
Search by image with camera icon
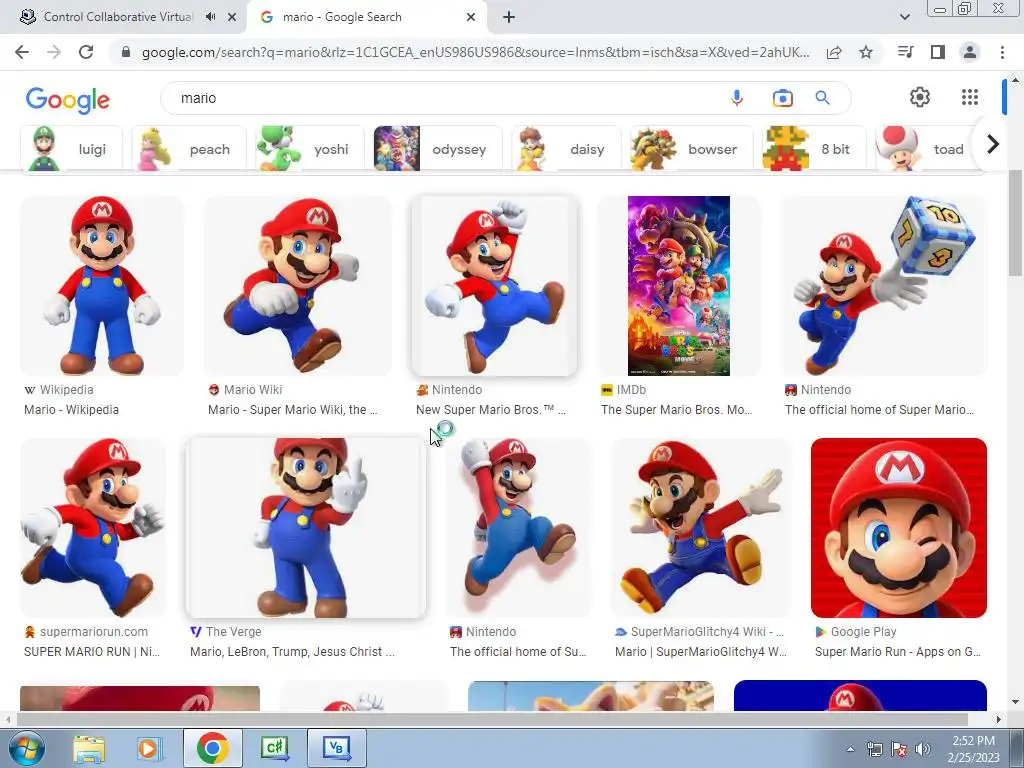(782, 98)
